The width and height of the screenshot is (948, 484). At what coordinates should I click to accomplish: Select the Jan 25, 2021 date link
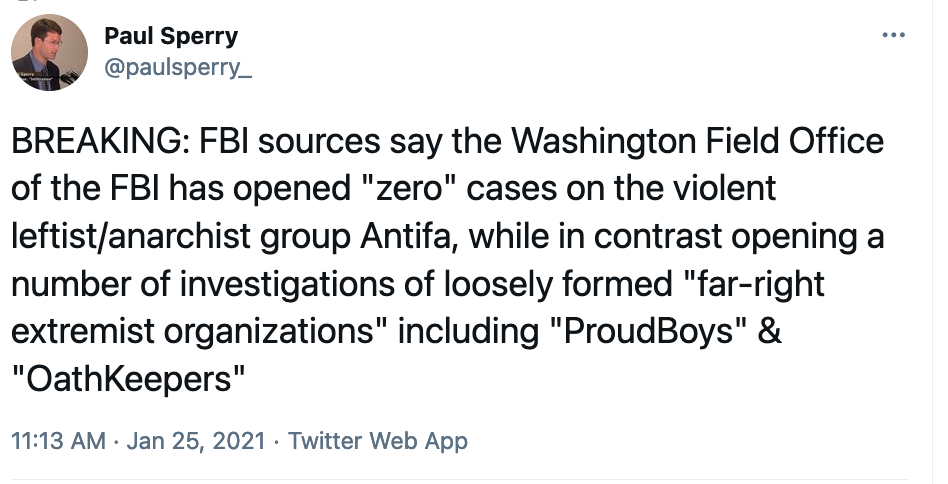pyautogui.click(x=196, y=440)
